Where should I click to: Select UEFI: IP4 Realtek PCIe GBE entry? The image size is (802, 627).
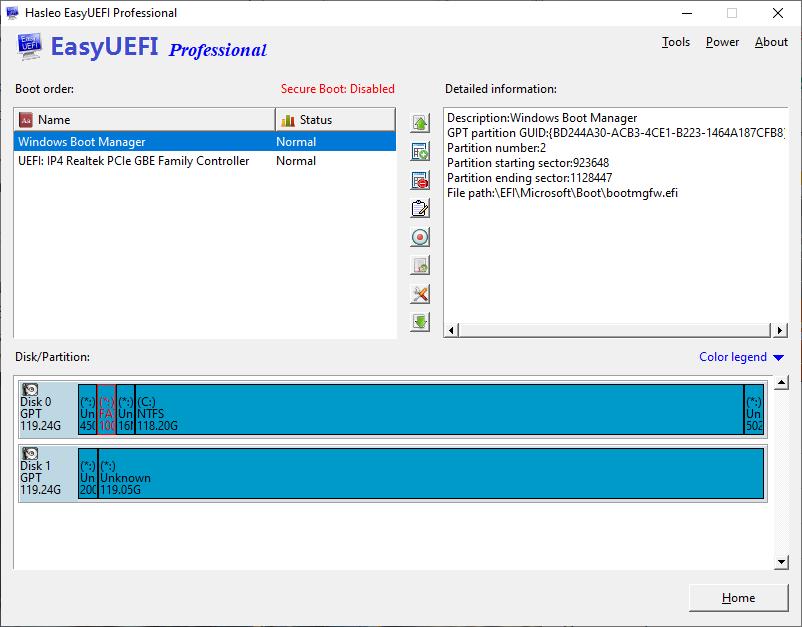[x=205, y=161]
